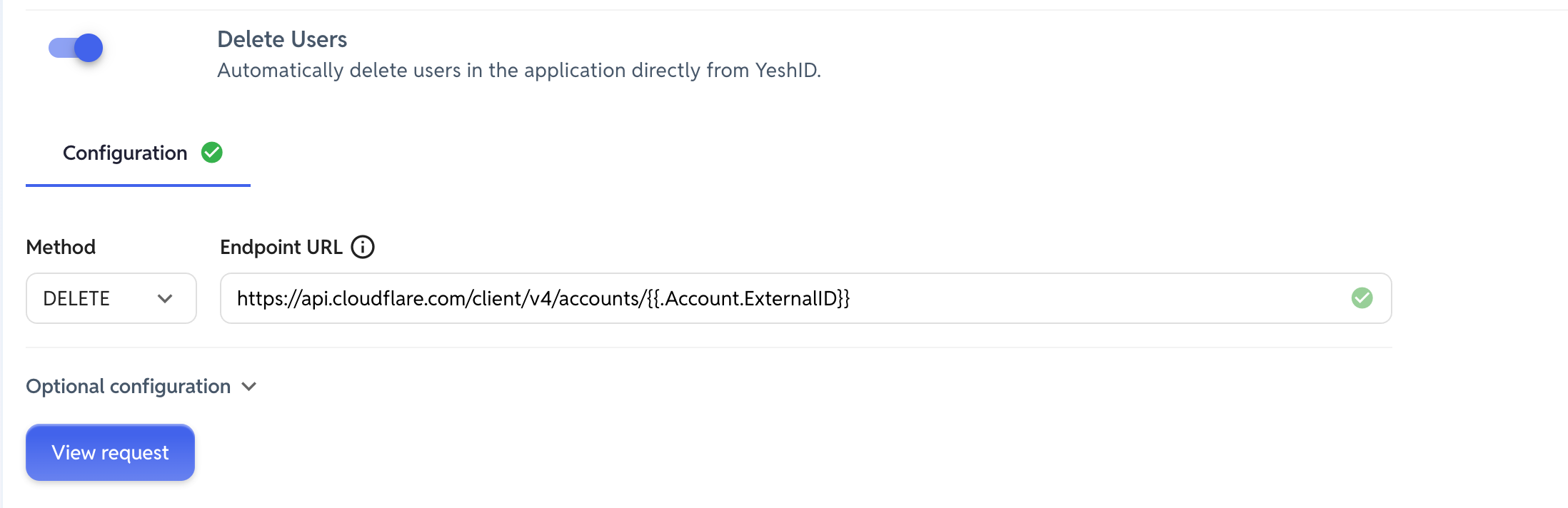Open the DELETE method dropdown
The height and width of the screenshot is (508, 1568).
[x=111, y=298]
